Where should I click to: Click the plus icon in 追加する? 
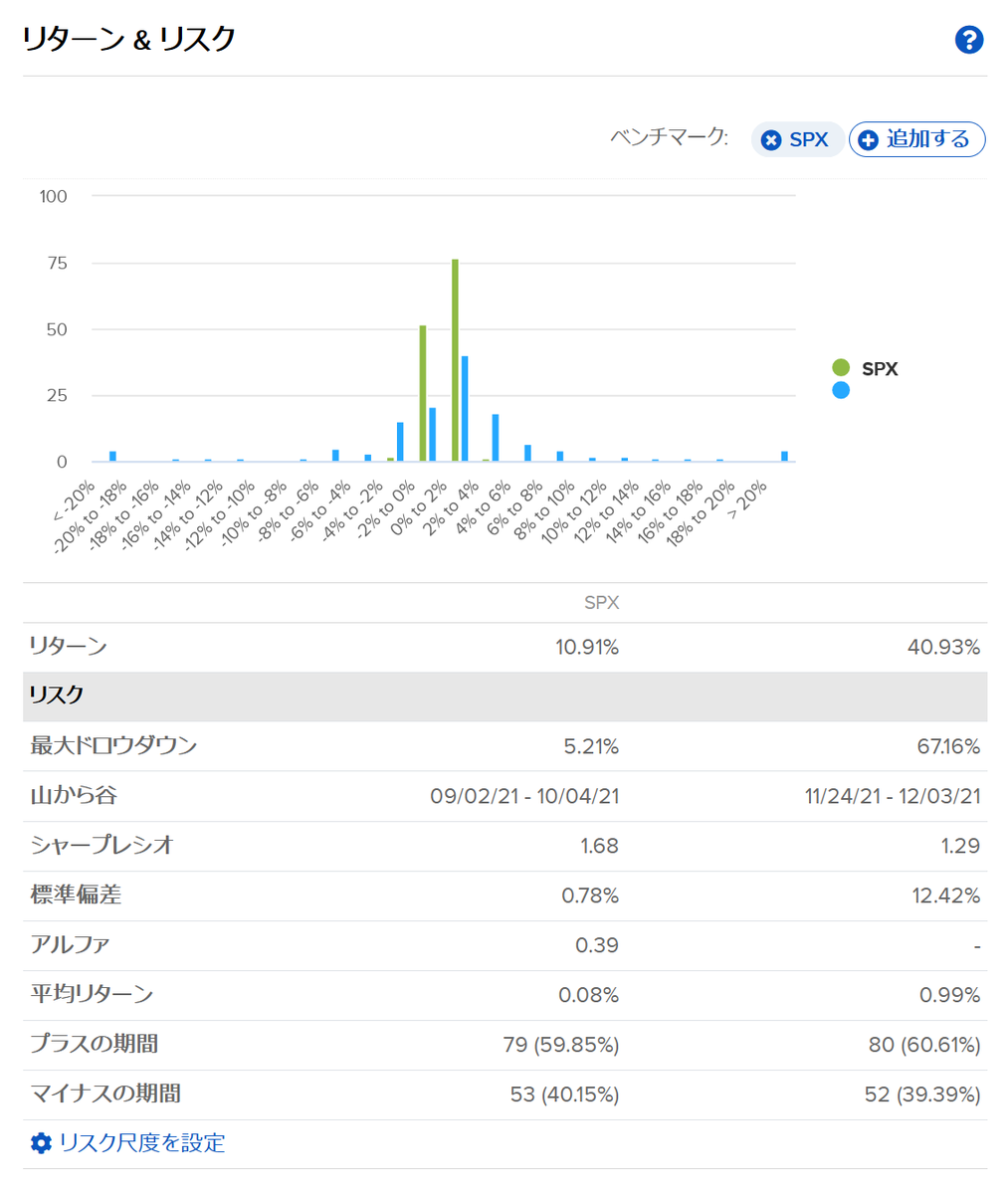pos(868,140)
